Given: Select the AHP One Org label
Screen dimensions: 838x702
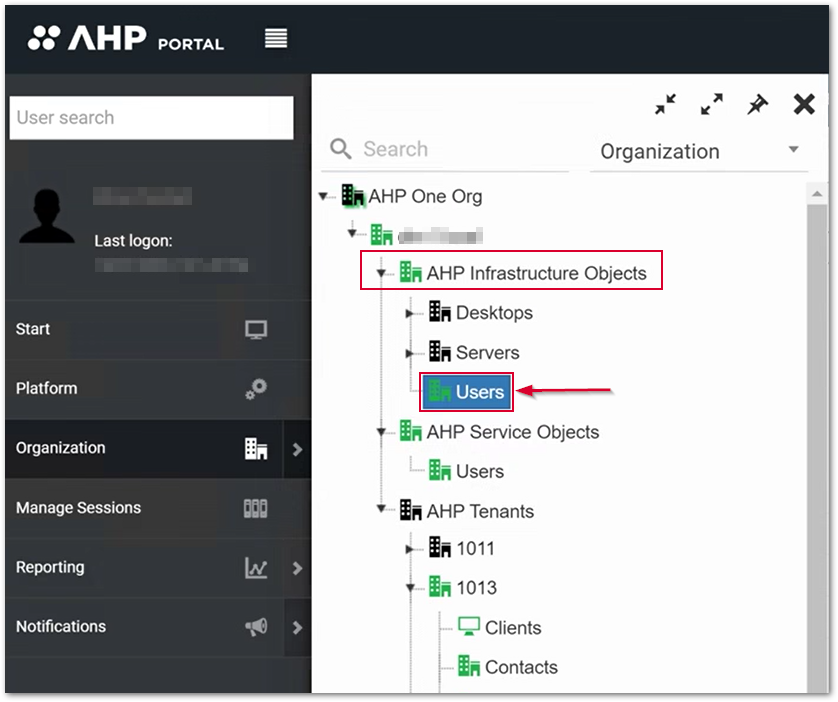Looking at the screenshot, I should click(425, 196).
